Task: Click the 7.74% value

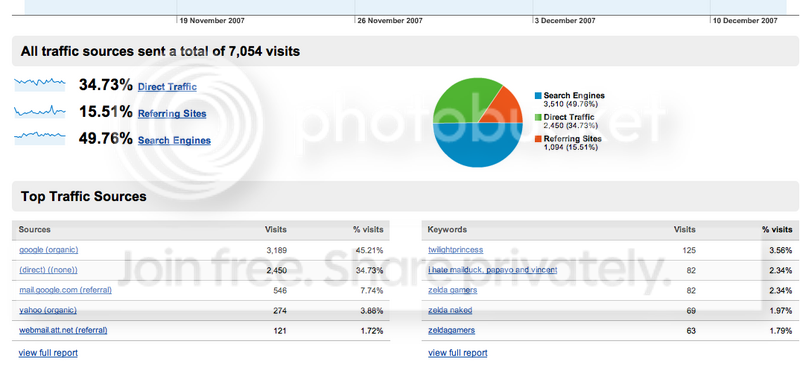Action: 371,291
